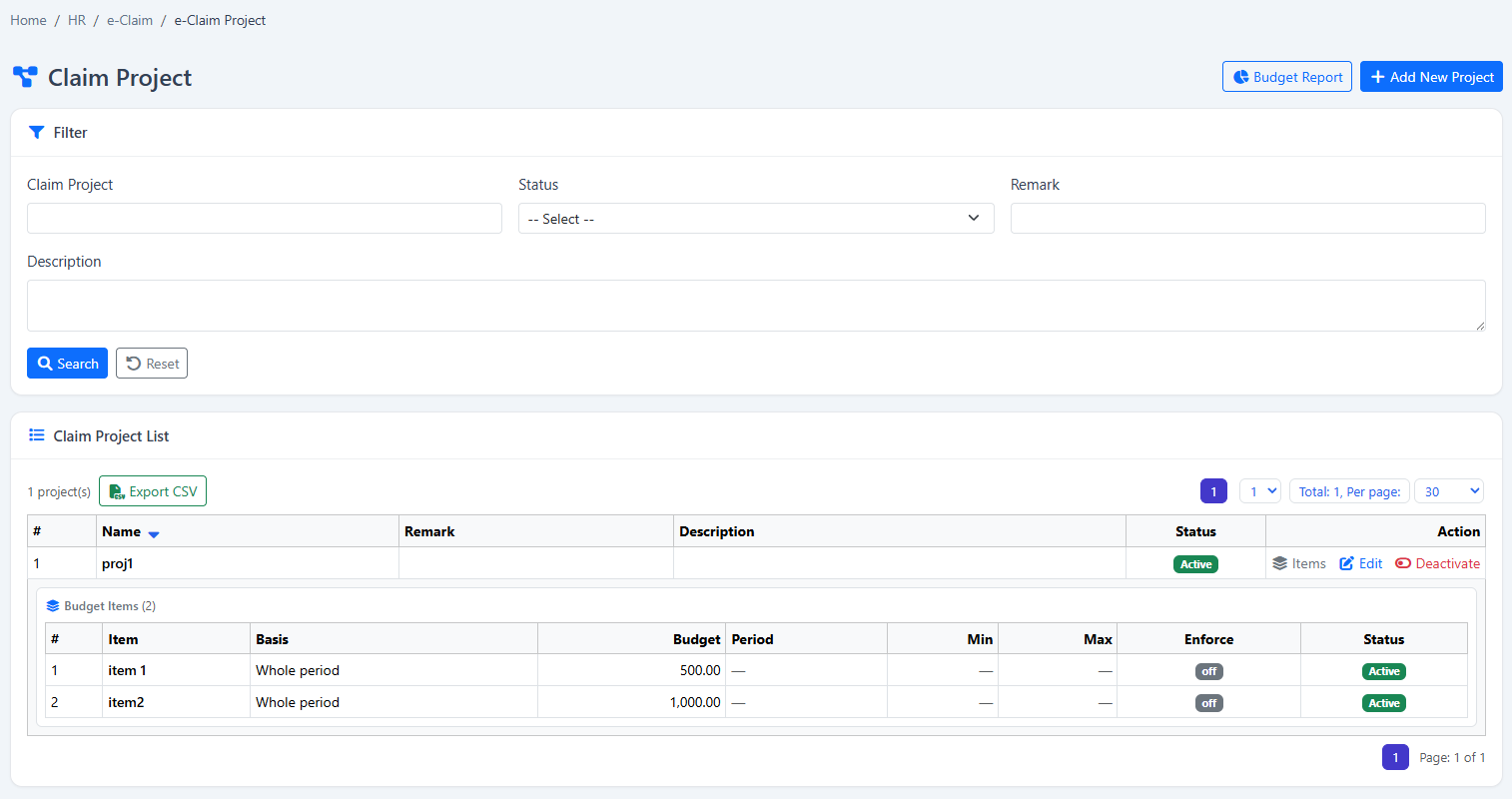Click the 1 project(s) count text
Image resolution: width=1512 pixels, height=799 pixels.
[x=59, y=491]
